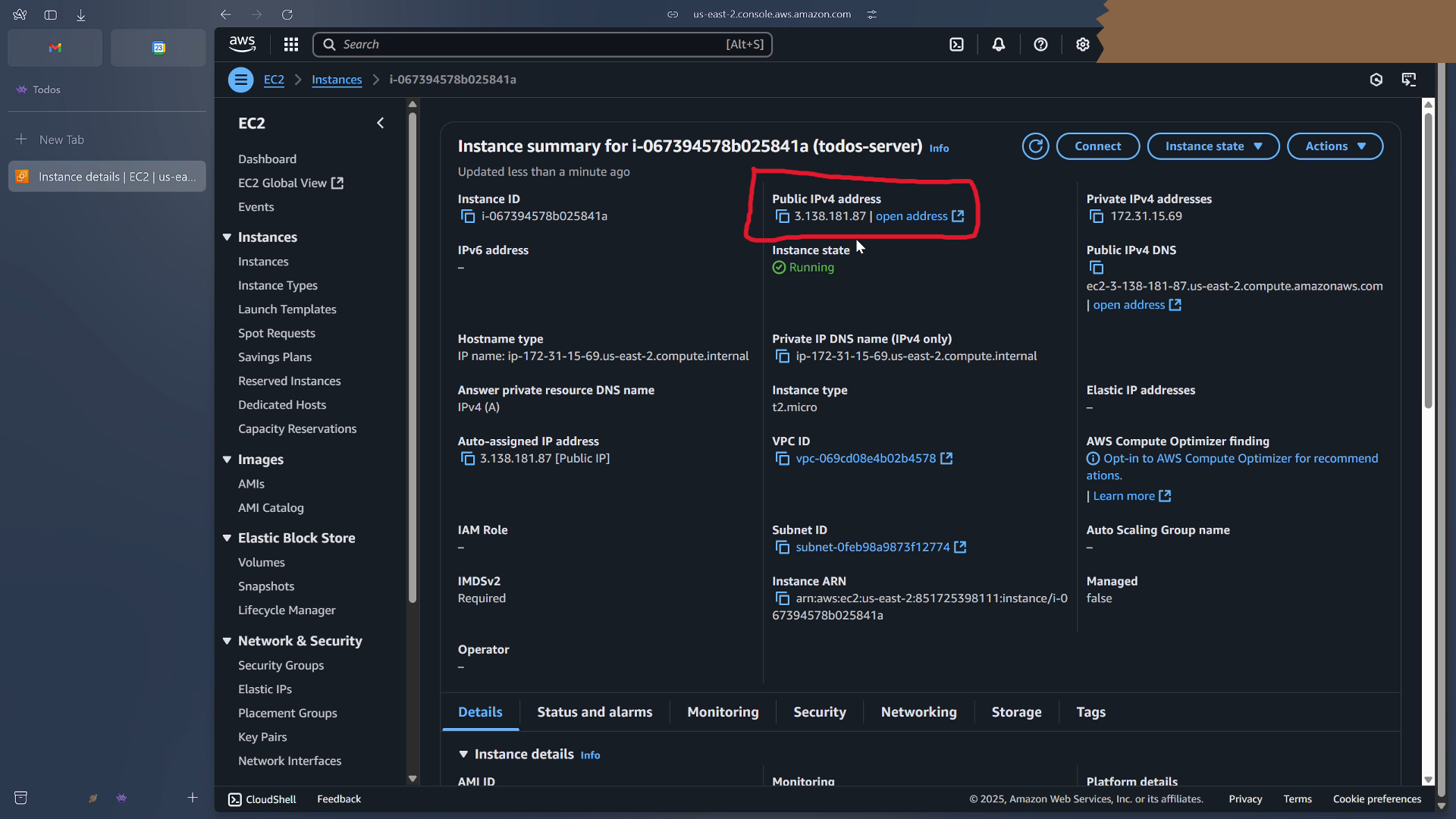Image resolution: width=1456 pixels, height=819 pixels.
Task: Copy the Subnet ID
Action: click(782, 548)
